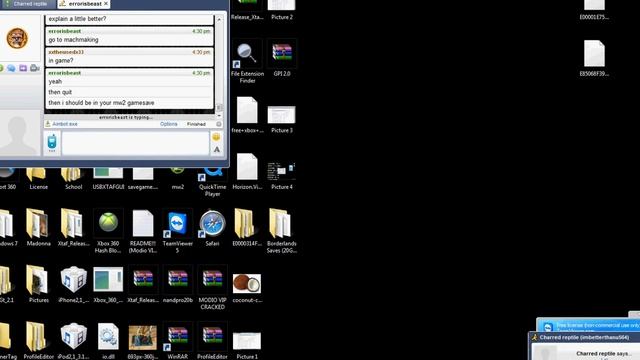Click the TeamViewer free license notification
Viewport: 640px width, 360px height.
click(588, 325)
